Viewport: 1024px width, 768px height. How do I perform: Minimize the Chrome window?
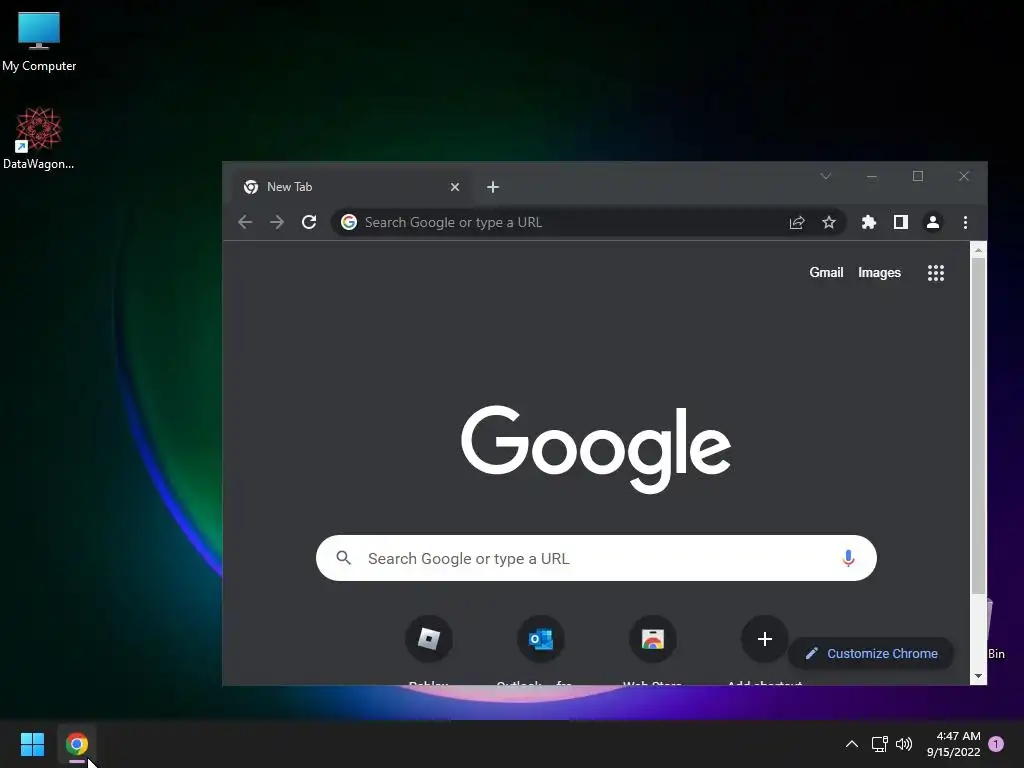(872, 176)
